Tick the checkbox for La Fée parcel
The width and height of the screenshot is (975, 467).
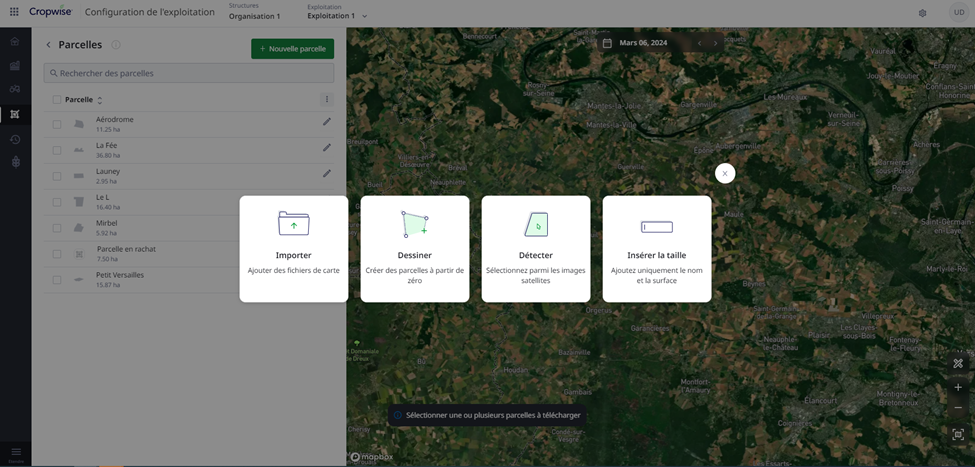57,151
